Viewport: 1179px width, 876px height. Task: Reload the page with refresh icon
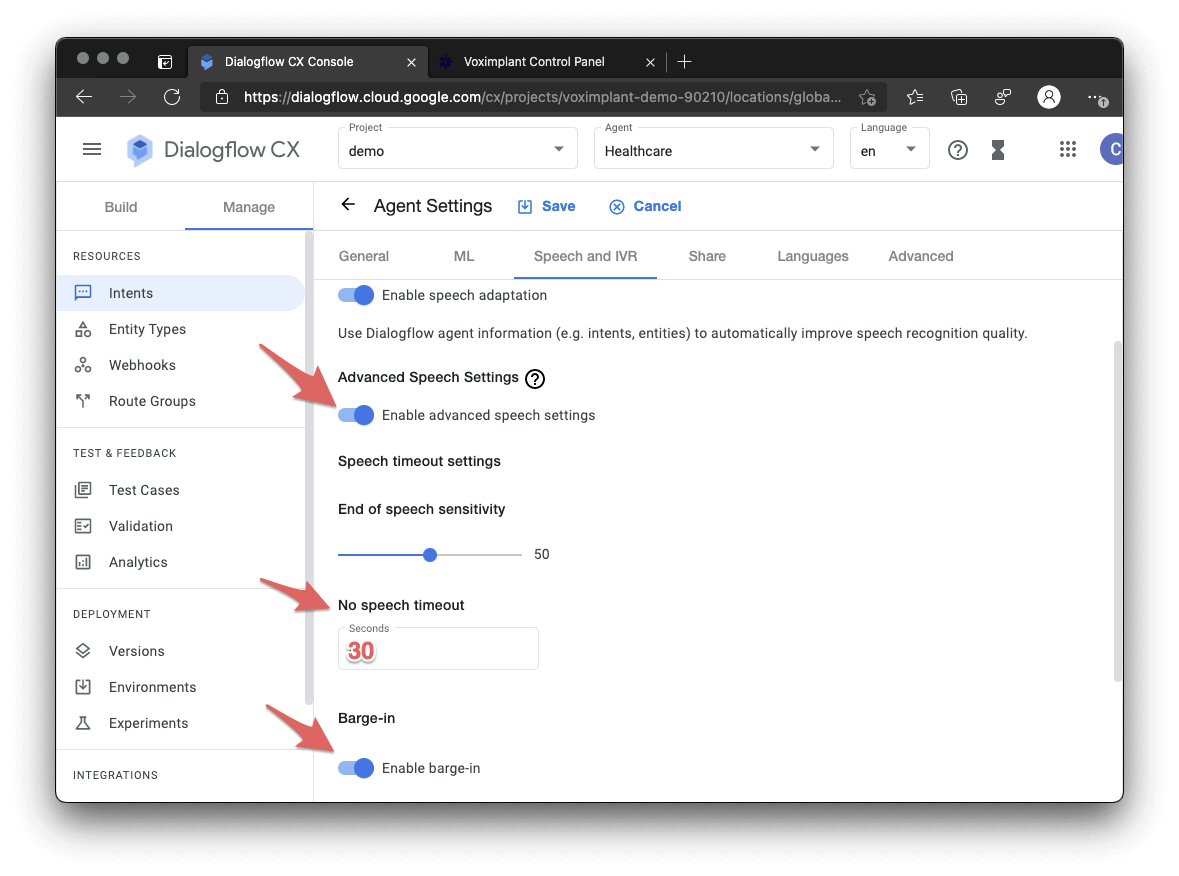pyautogui.click(x=172, y=97)
